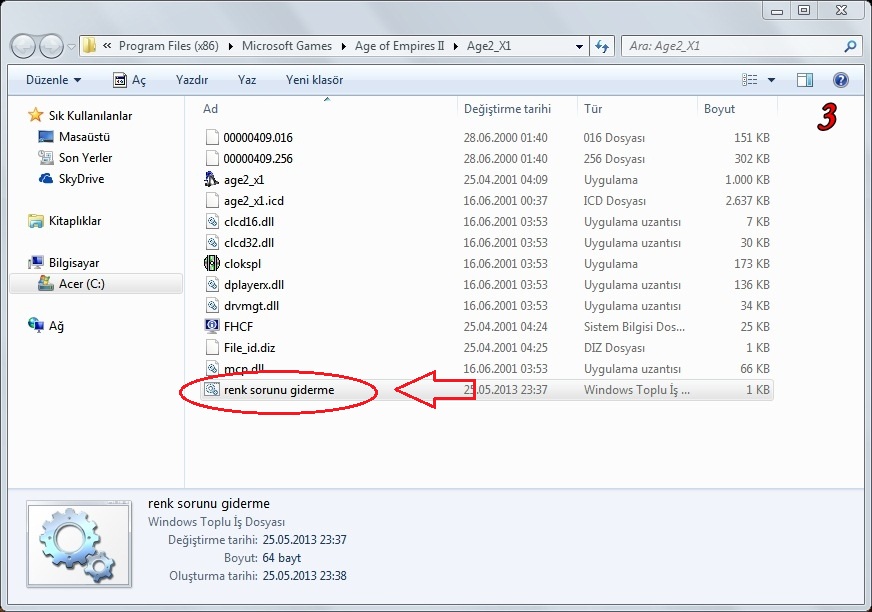
Task: Select Acer (C:) drive in navigation pane
Action: click(x=96, y=284)
